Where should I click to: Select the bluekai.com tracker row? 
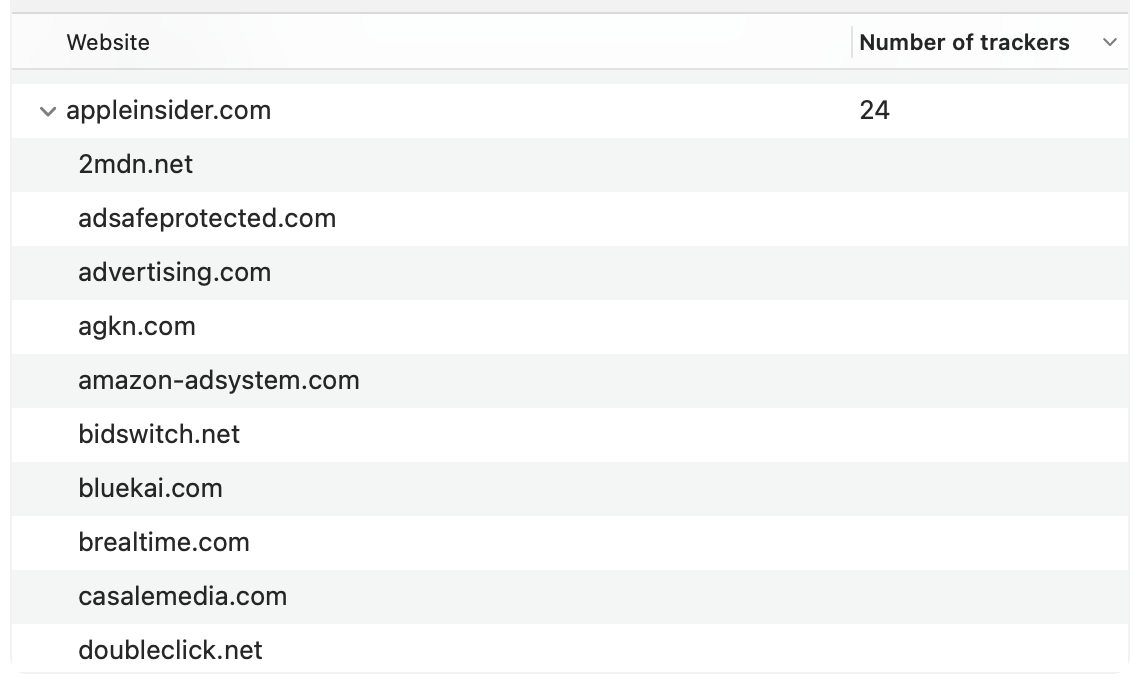point(150,489)
